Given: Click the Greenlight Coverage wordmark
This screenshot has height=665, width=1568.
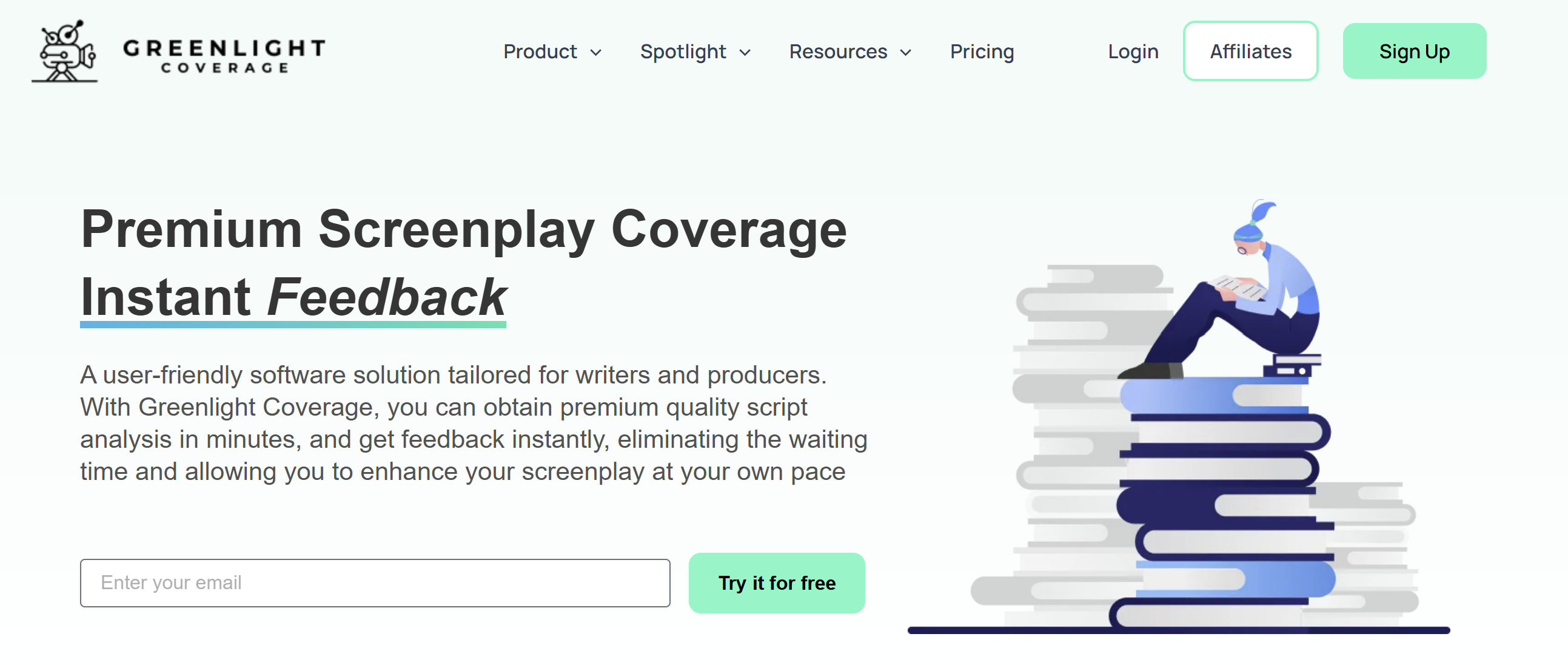Looking at the screenshot, I should click(224, 55).
